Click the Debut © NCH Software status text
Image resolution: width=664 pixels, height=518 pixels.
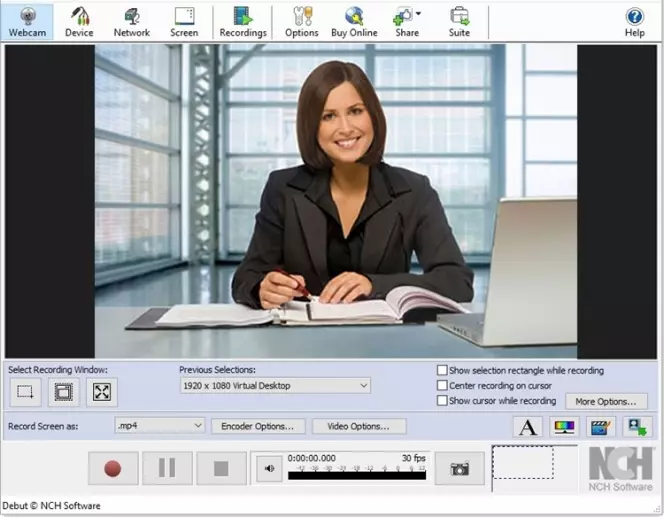(x=51, y=506)
